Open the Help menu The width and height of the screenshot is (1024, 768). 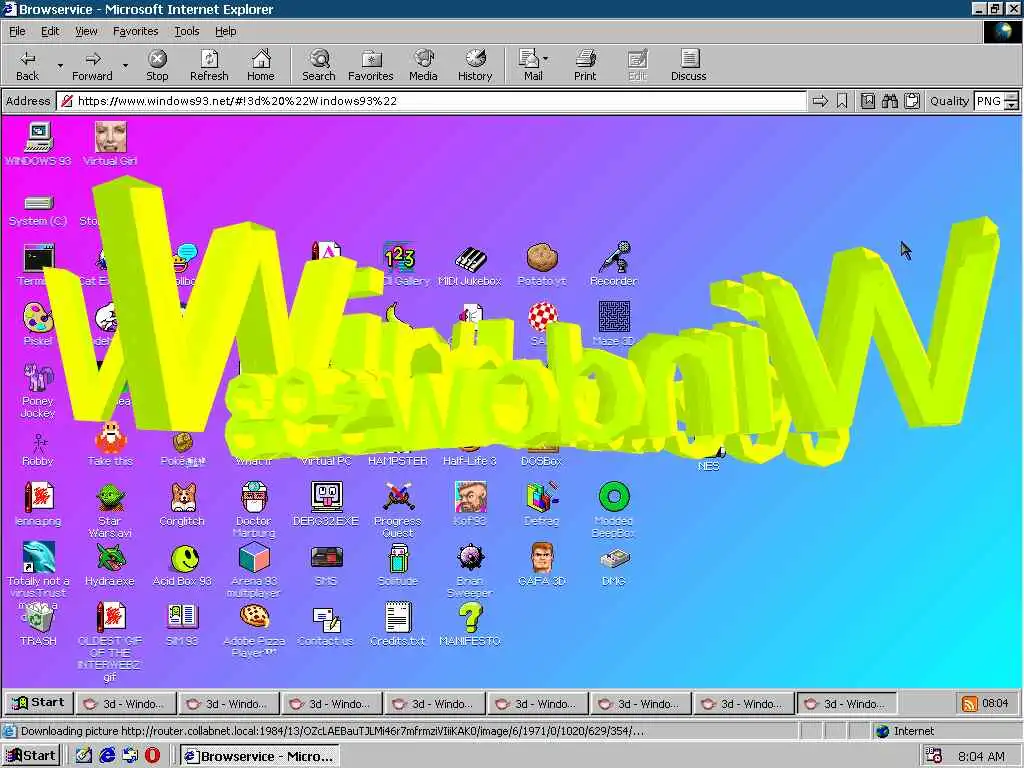(x=225, y=31)
